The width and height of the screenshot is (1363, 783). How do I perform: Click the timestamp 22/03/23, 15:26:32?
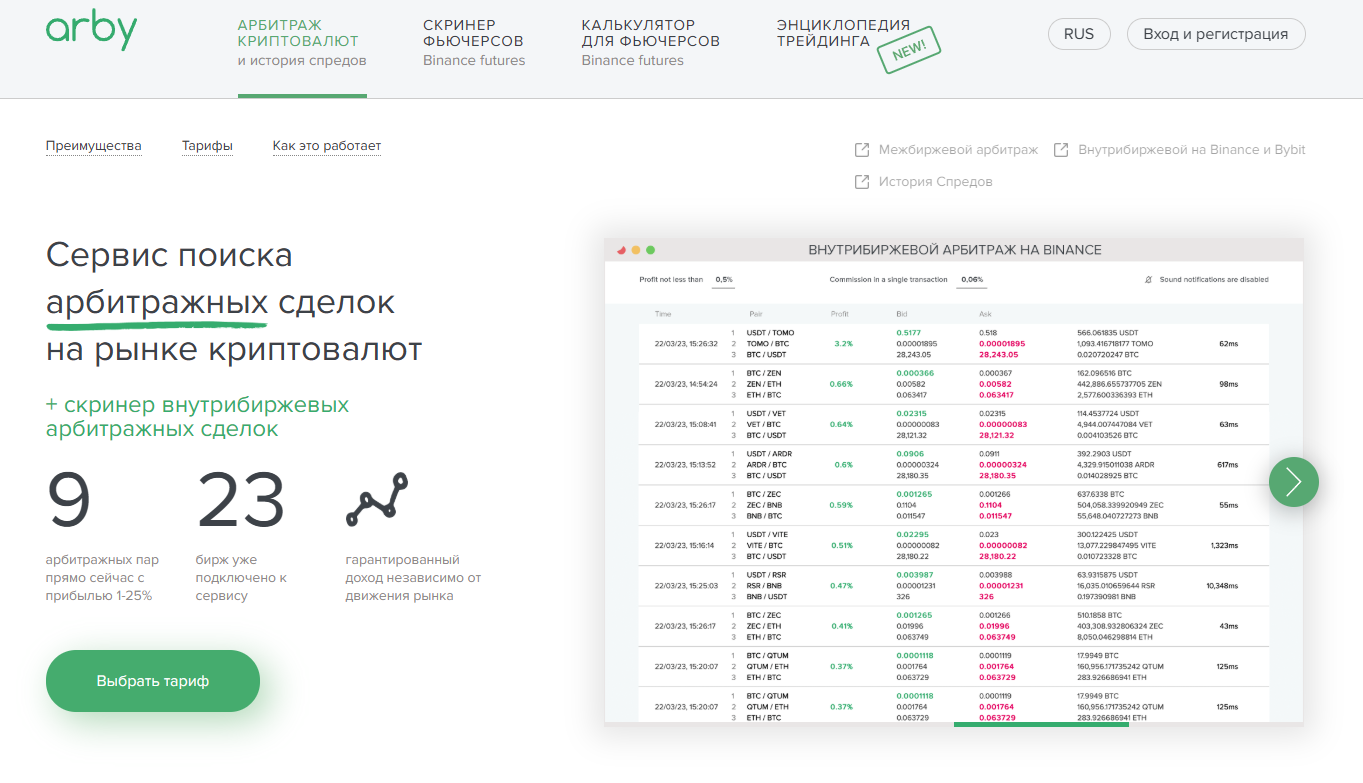pyautogui.click(x=686, y=343)
